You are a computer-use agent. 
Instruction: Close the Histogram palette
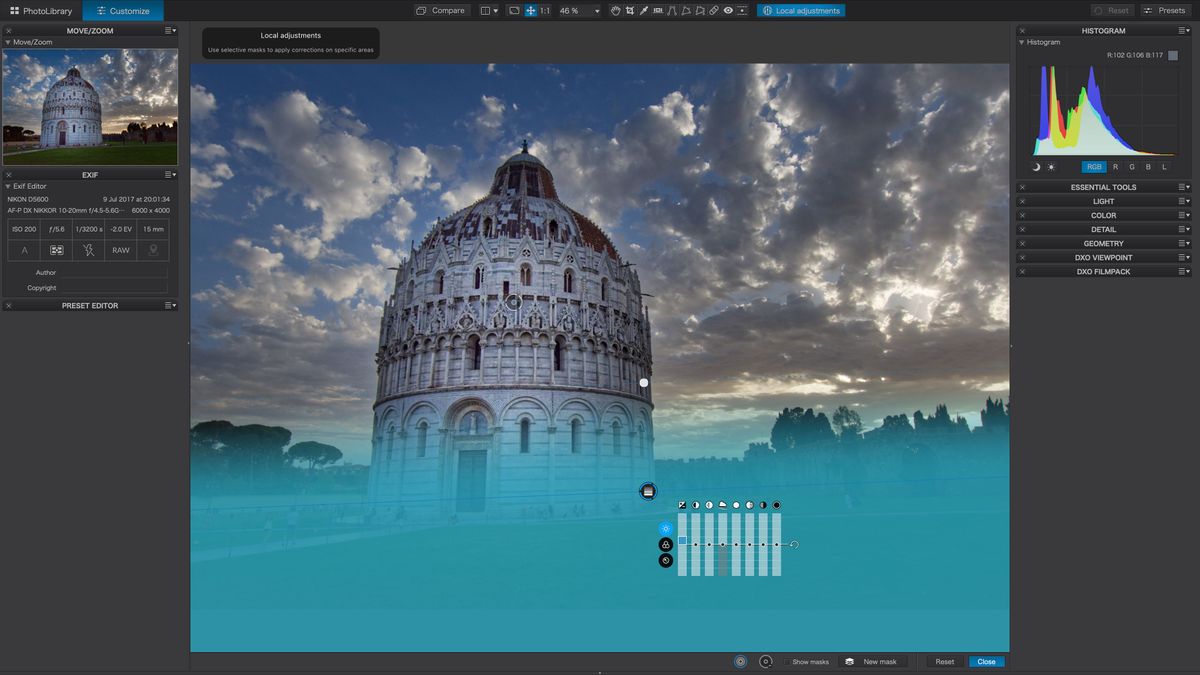click(x=1022, y=31)
